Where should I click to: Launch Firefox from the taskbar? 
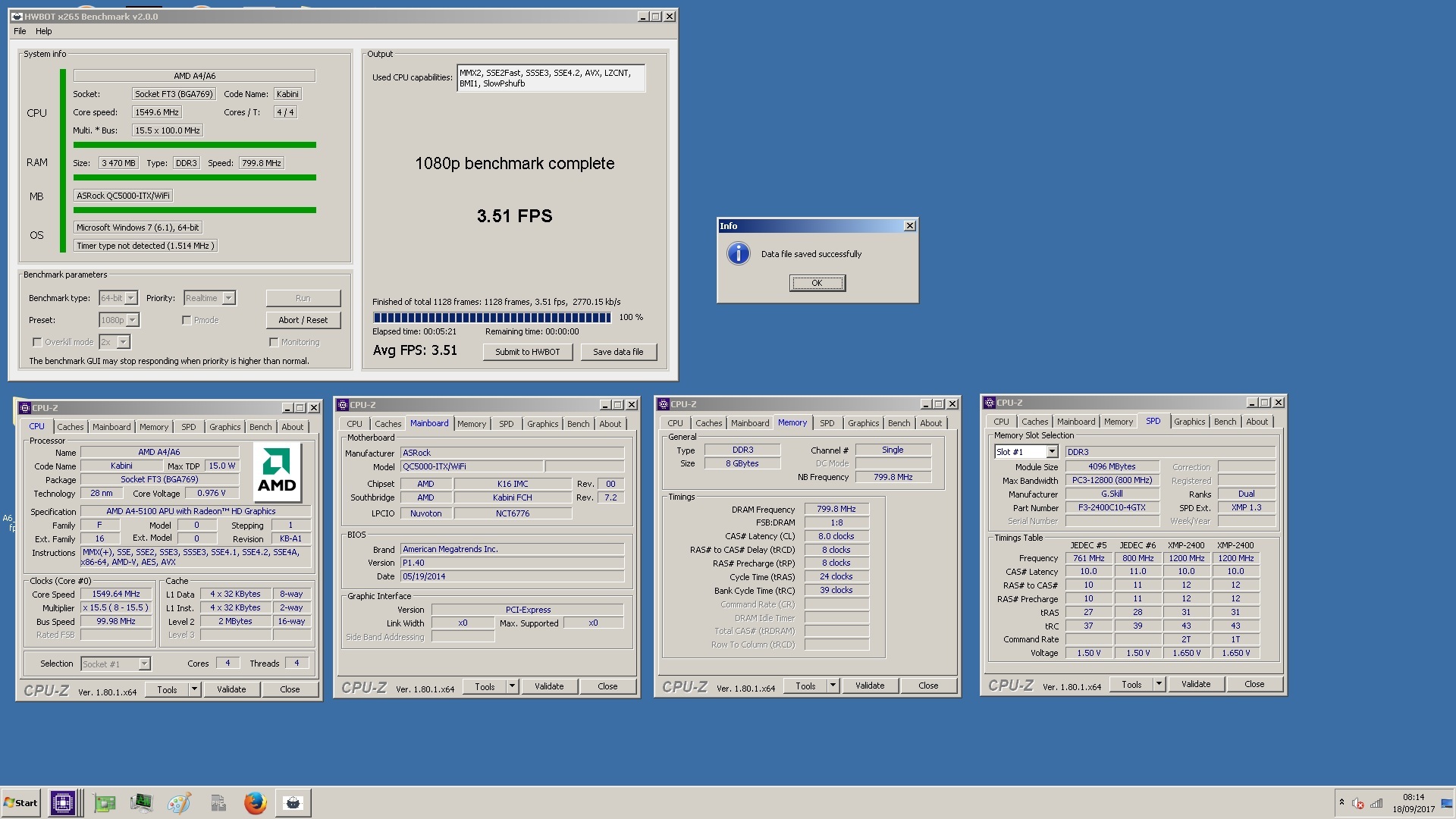(256, 803)
